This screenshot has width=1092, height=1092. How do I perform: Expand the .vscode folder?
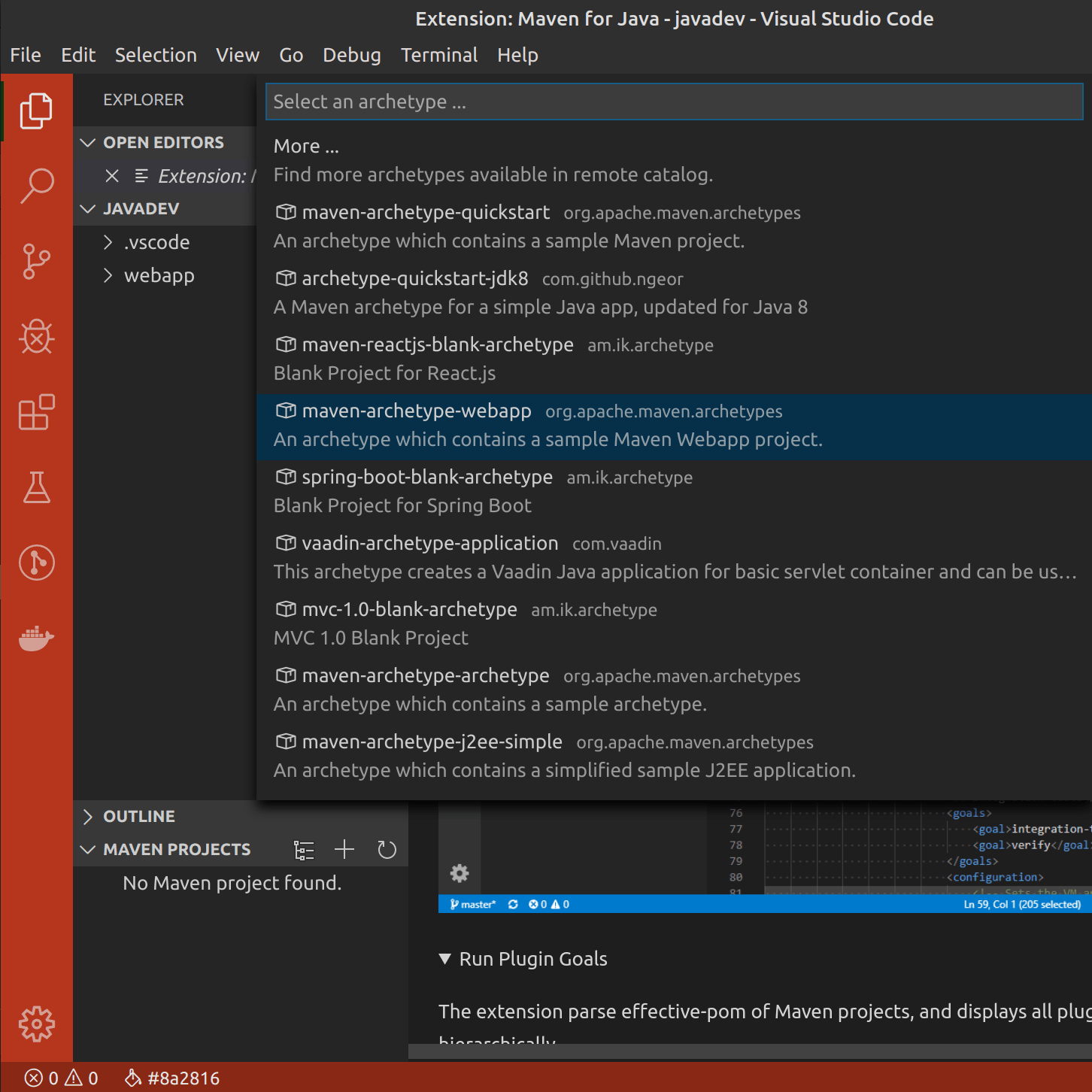click(108, 242)
